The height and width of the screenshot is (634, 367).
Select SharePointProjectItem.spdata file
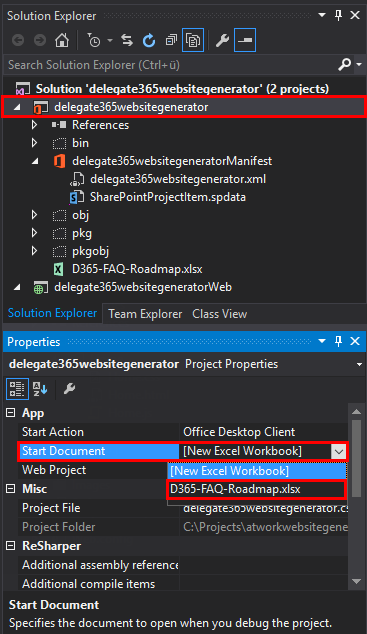pos(168,197)
